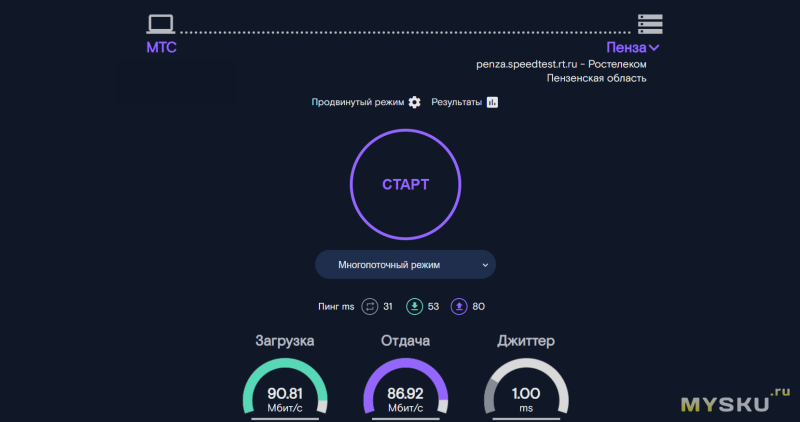Open the Многопоточный режим dropdown
This screenshot has height=422, width=800.
405,265
